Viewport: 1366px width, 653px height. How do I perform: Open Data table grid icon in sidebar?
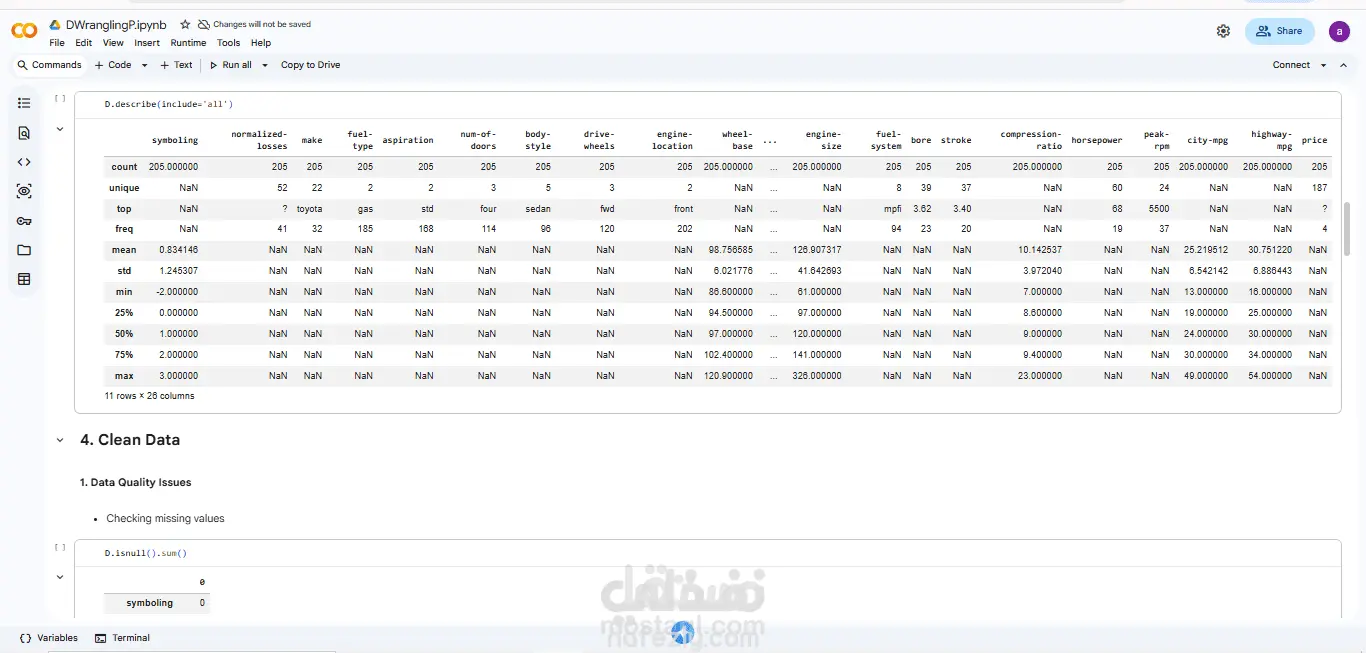[x=24, y=280]
